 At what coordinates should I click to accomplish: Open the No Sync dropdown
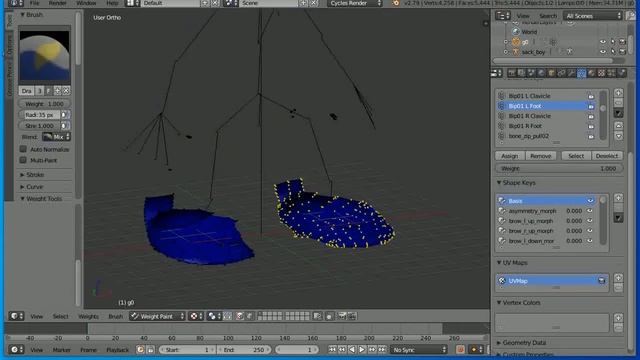coord(419,350)
